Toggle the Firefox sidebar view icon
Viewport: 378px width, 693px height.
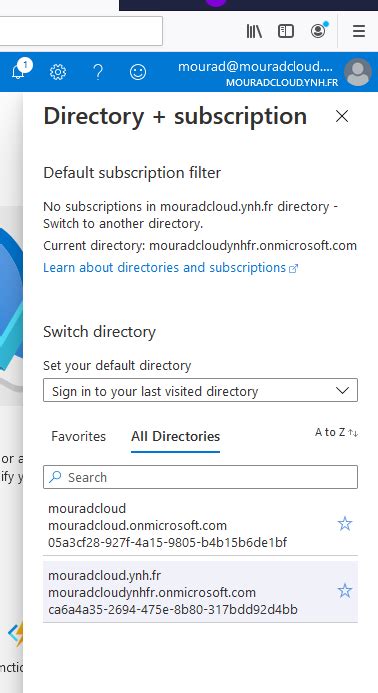tap(286, 31)
